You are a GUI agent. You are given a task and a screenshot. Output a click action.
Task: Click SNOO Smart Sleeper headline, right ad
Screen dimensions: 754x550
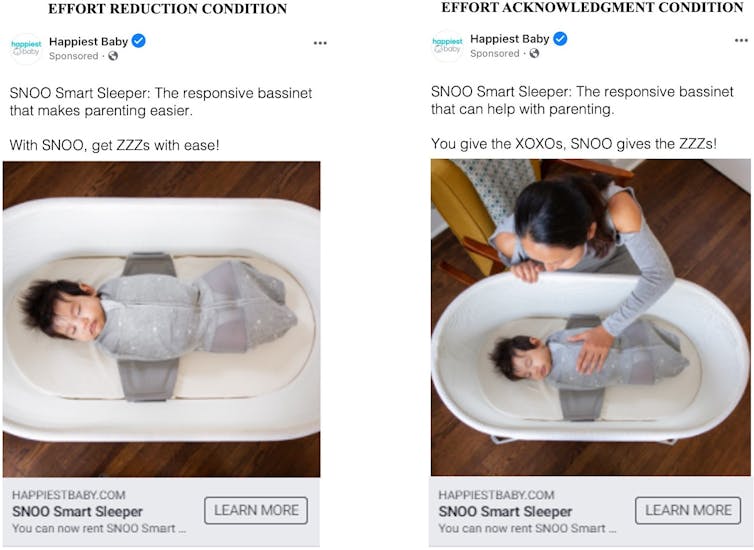505,512
